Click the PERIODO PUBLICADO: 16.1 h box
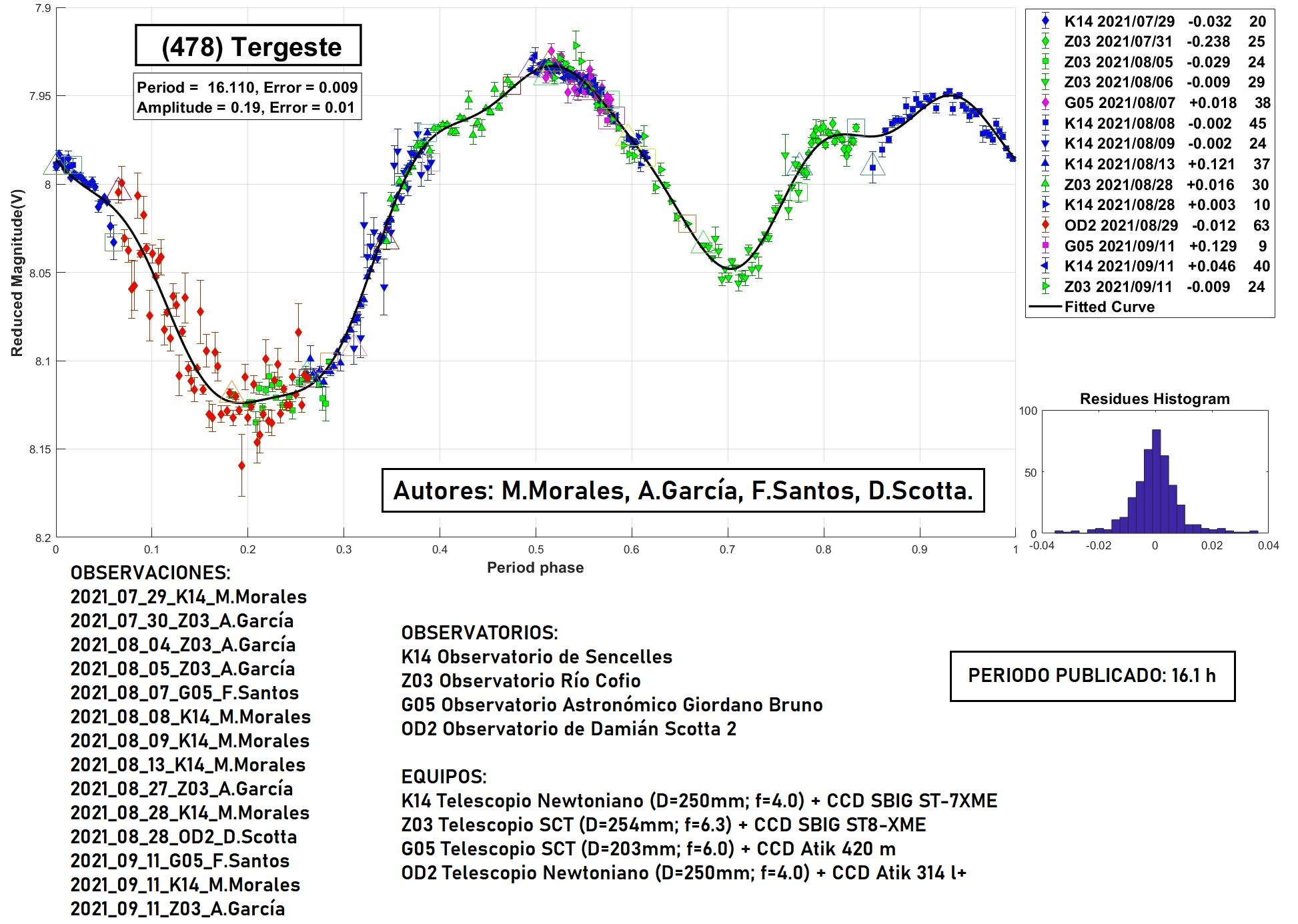This screenshot has width=1298, height=924. point(1093,676)
